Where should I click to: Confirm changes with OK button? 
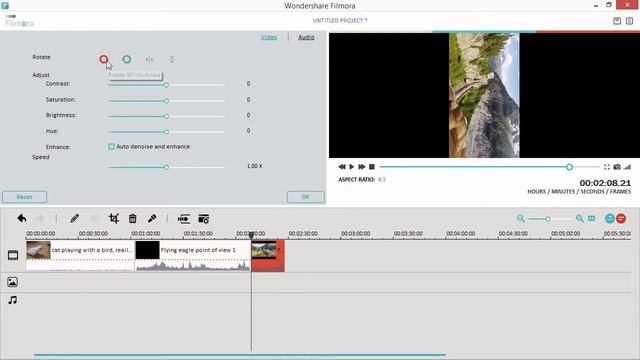[x=305, y=197]
